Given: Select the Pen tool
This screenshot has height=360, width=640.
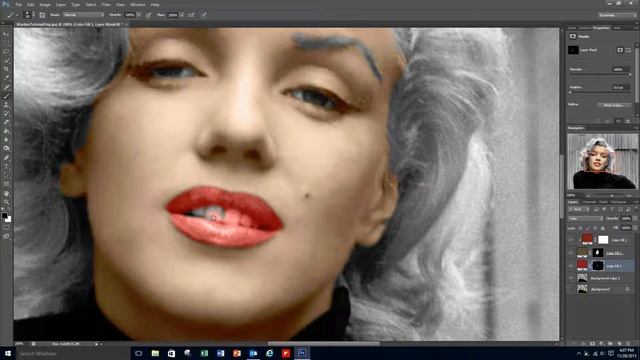Looking at the screenshot, I should tap(6, 158).
